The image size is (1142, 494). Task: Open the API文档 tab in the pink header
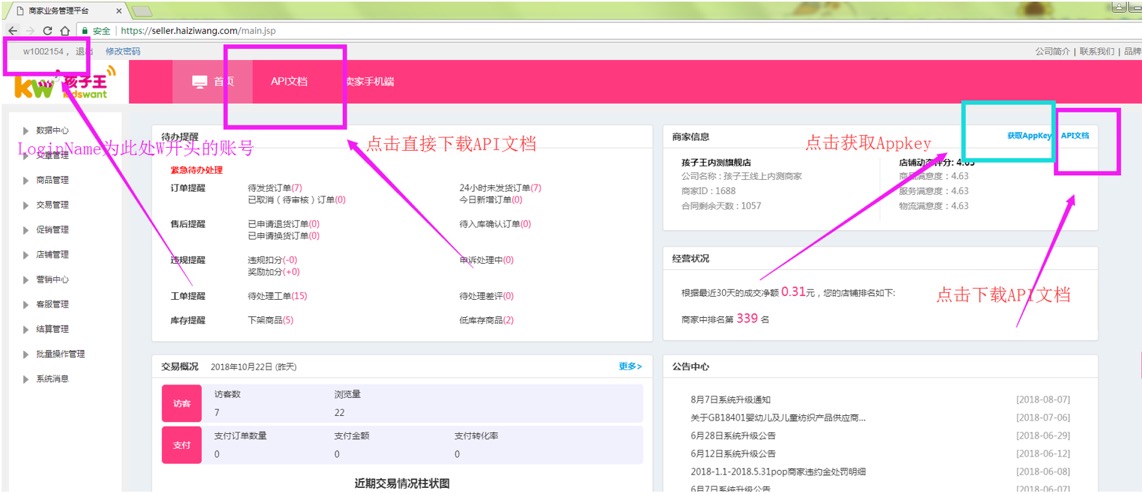click(x=289, y=82)
